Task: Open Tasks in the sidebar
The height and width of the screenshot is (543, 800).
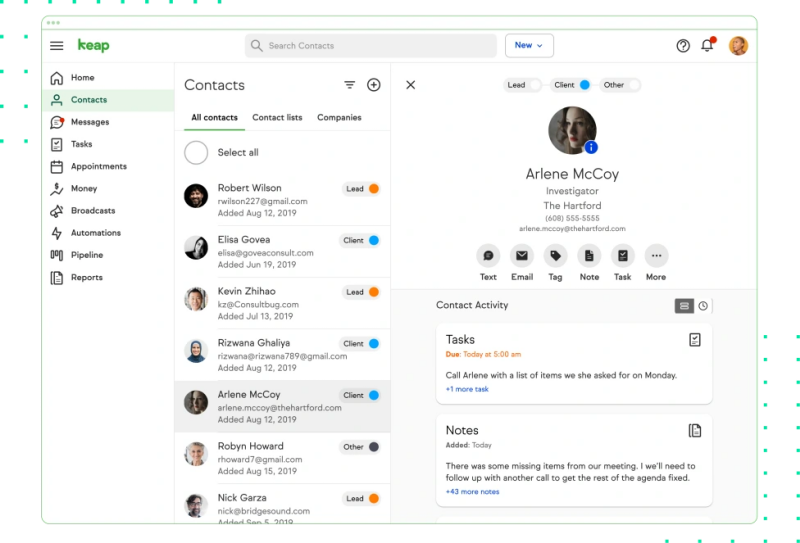Action: (x=108, y=144)
